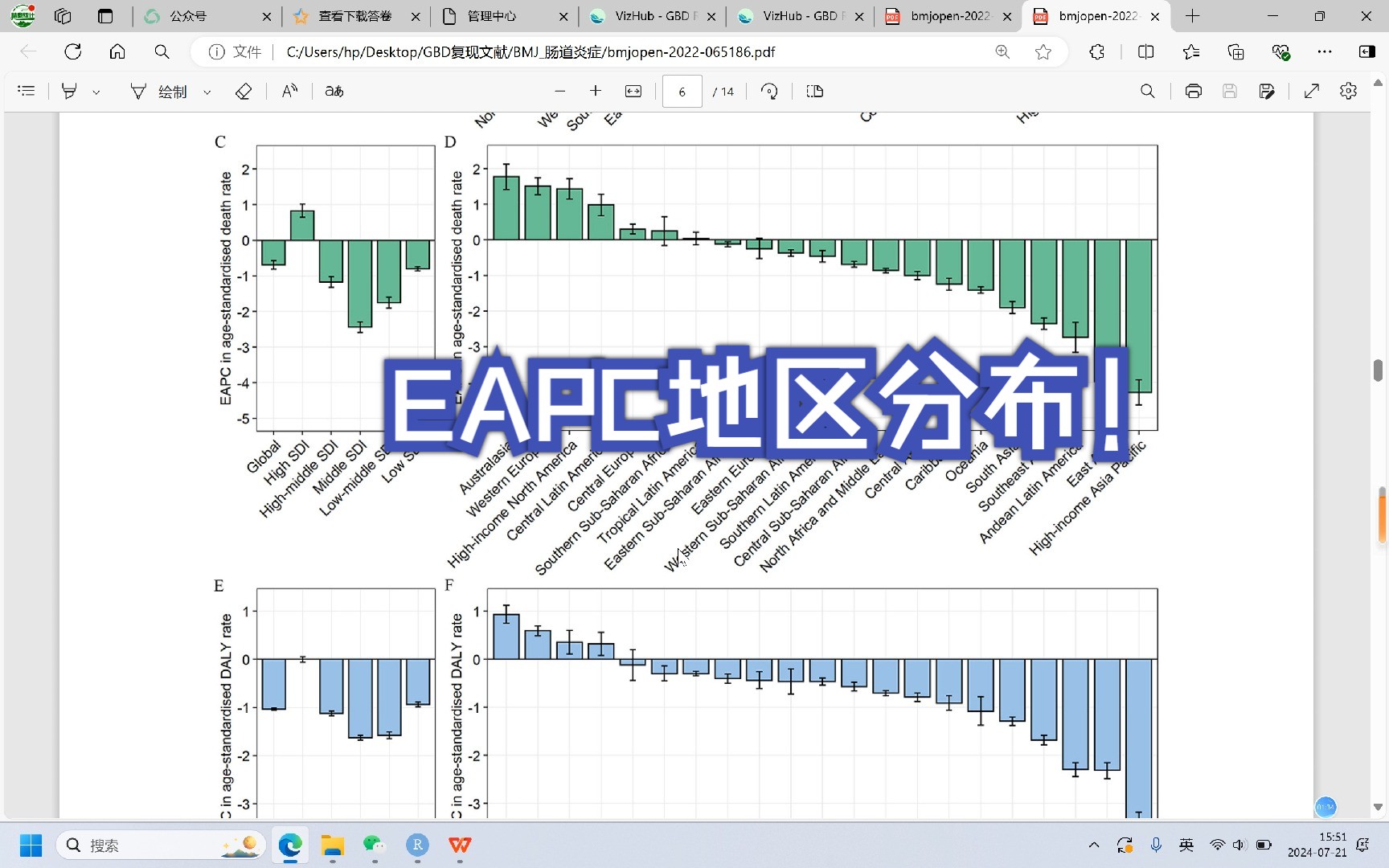
Task: Open workspaces icon
Action: (63, 15)
